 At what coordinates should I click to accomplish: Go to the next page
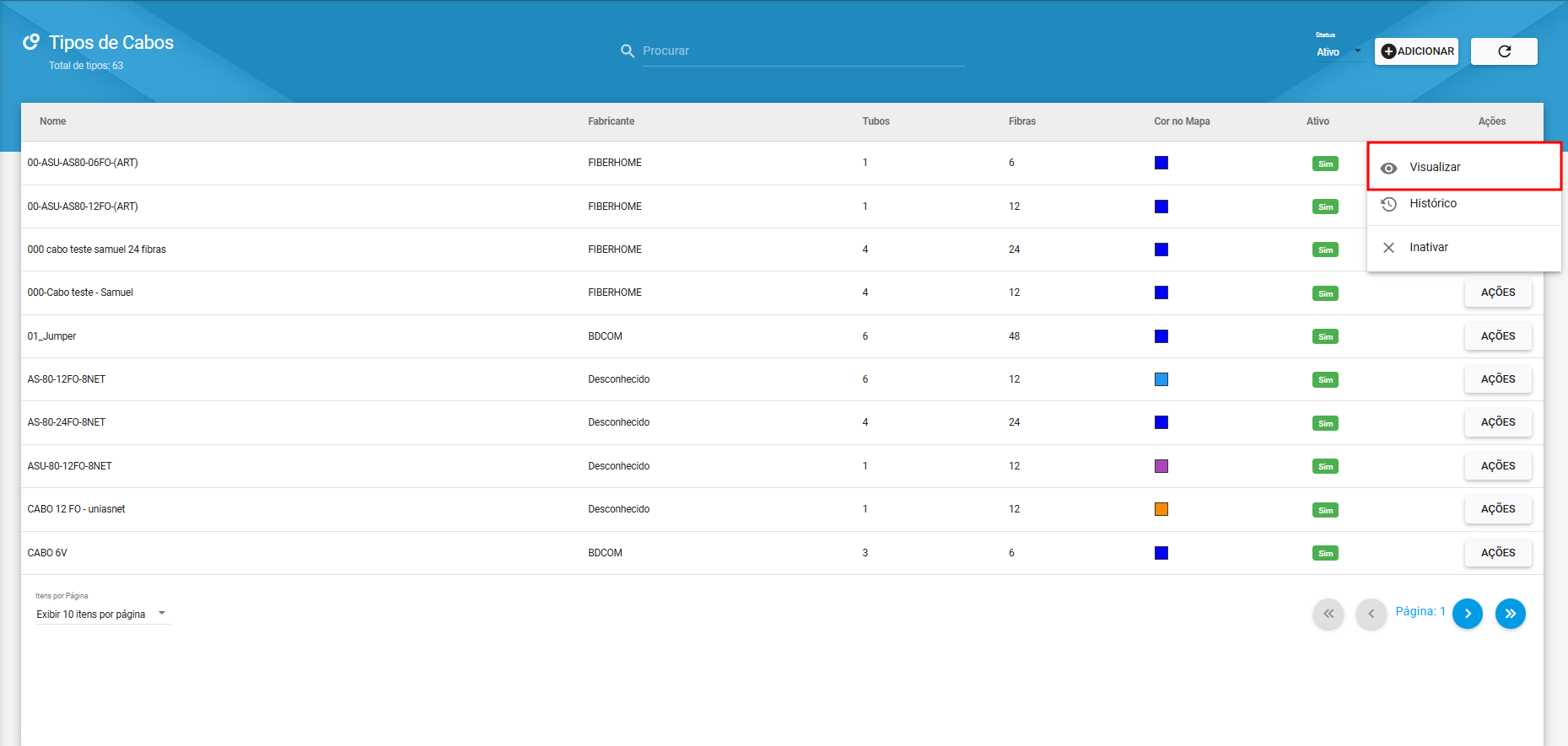coord(1468,614)
